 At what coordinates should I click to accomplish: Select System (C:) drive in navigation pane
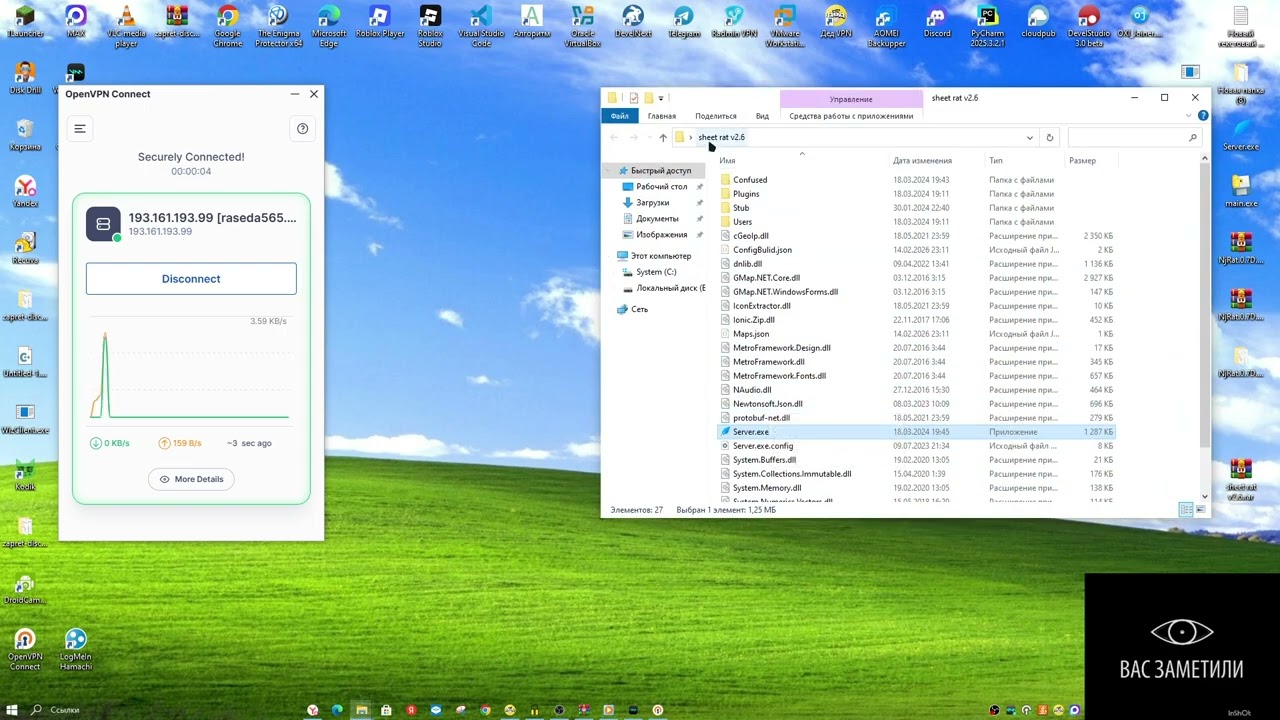(x=656, y=272)
